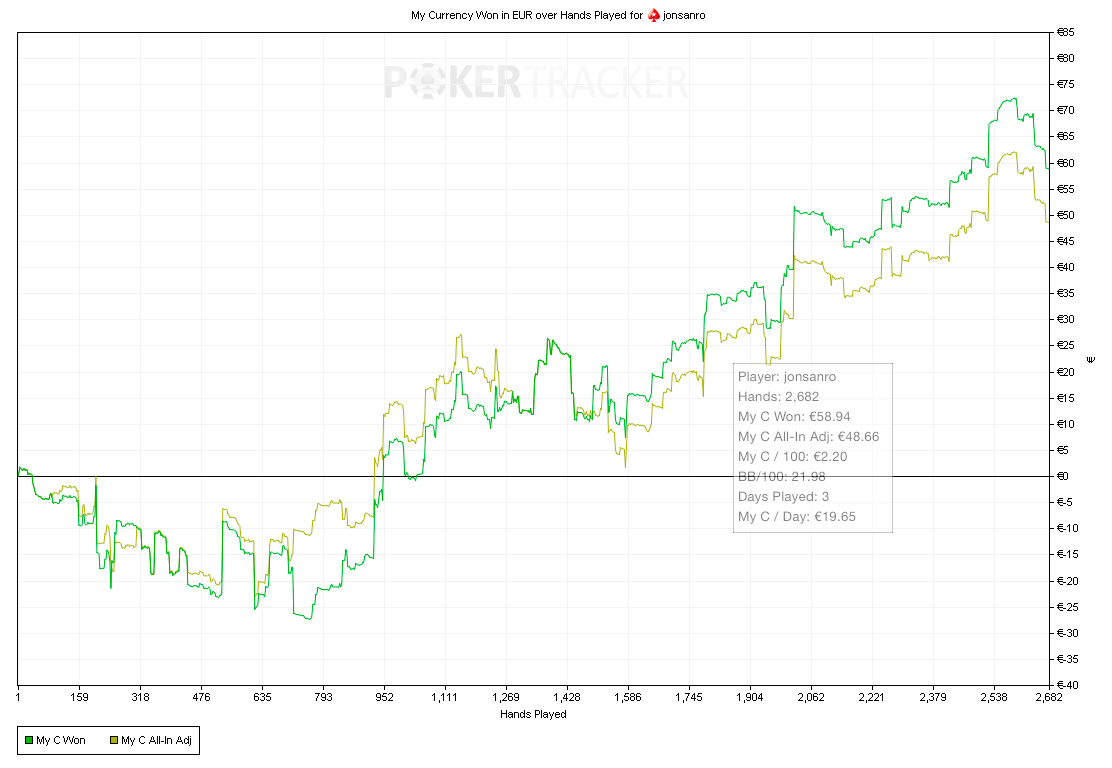Click the y-axis label €50
The width and height of the screenshot is (1112, 768).
[1066, 215]
